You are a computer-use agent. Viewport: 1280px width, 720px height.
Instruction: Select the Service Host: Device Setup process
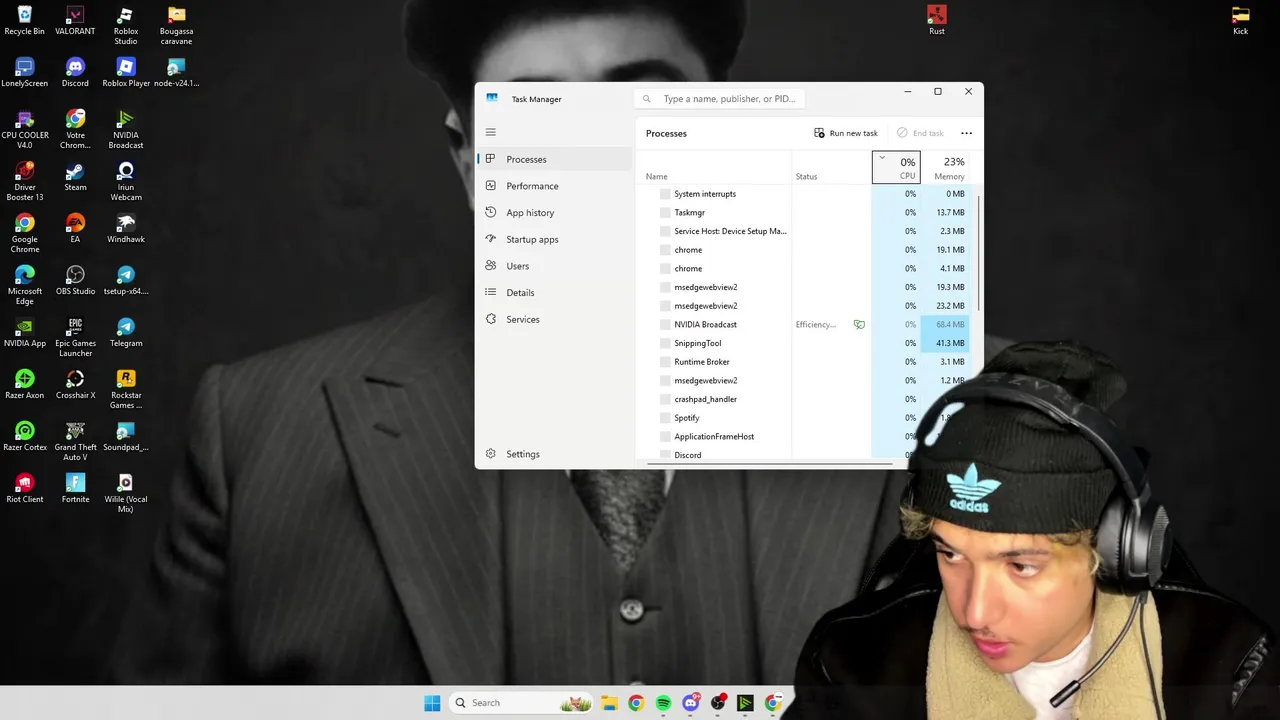pyautogui.click(x=805, y=231)
